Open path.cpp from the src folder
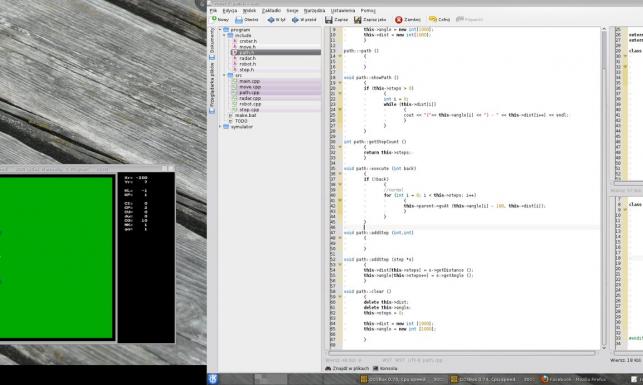Image resolution: width=643 pixels, height=385 pixels. [x=249, y=93]
